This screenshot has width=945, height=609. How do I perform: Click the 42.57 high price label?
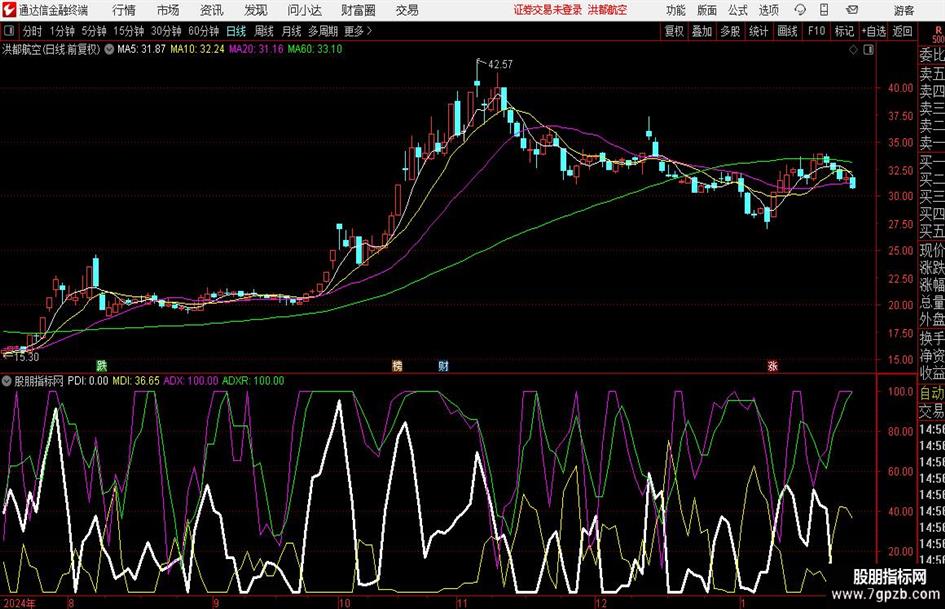tap(500, 65)
